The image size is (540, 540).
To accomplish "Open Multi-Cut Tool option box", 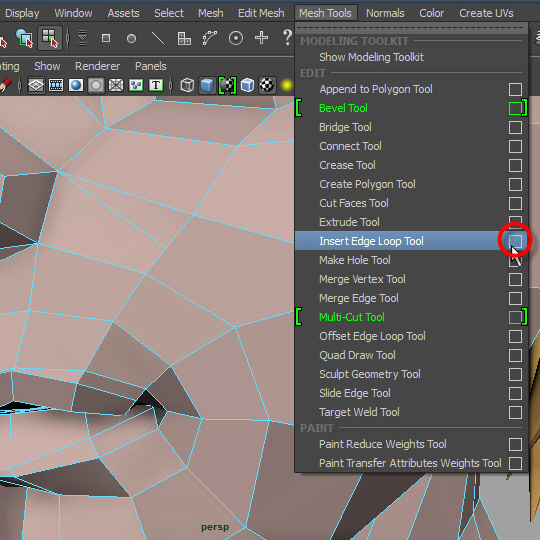I will coord(515,317).
